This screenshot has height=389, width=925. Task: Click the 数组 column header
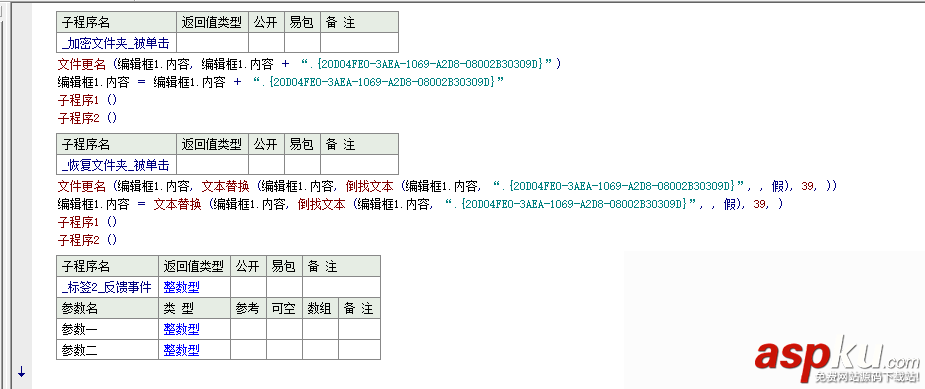pos(320,308)
